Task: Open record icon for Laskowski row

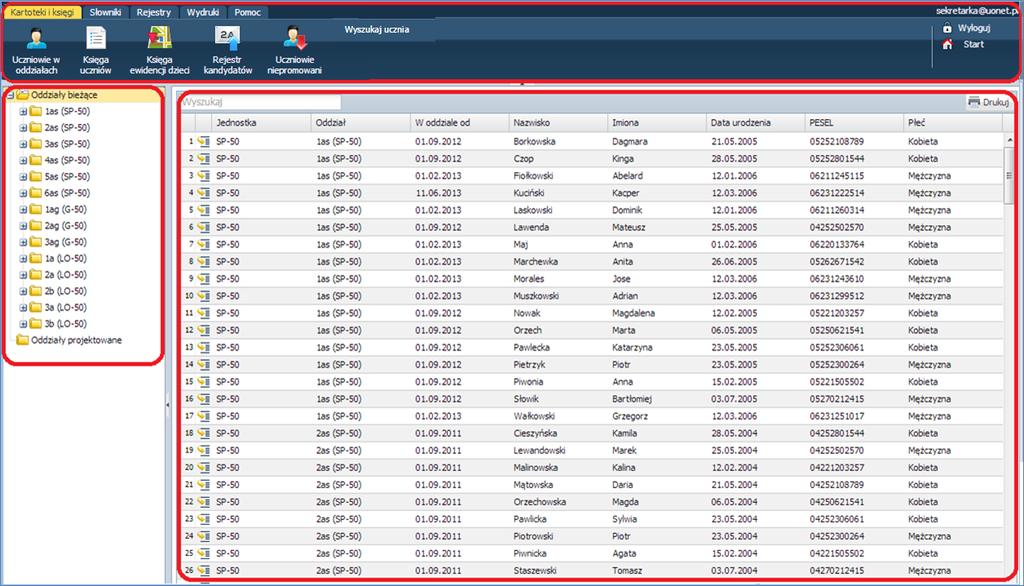Action: [x=204, y=210]
